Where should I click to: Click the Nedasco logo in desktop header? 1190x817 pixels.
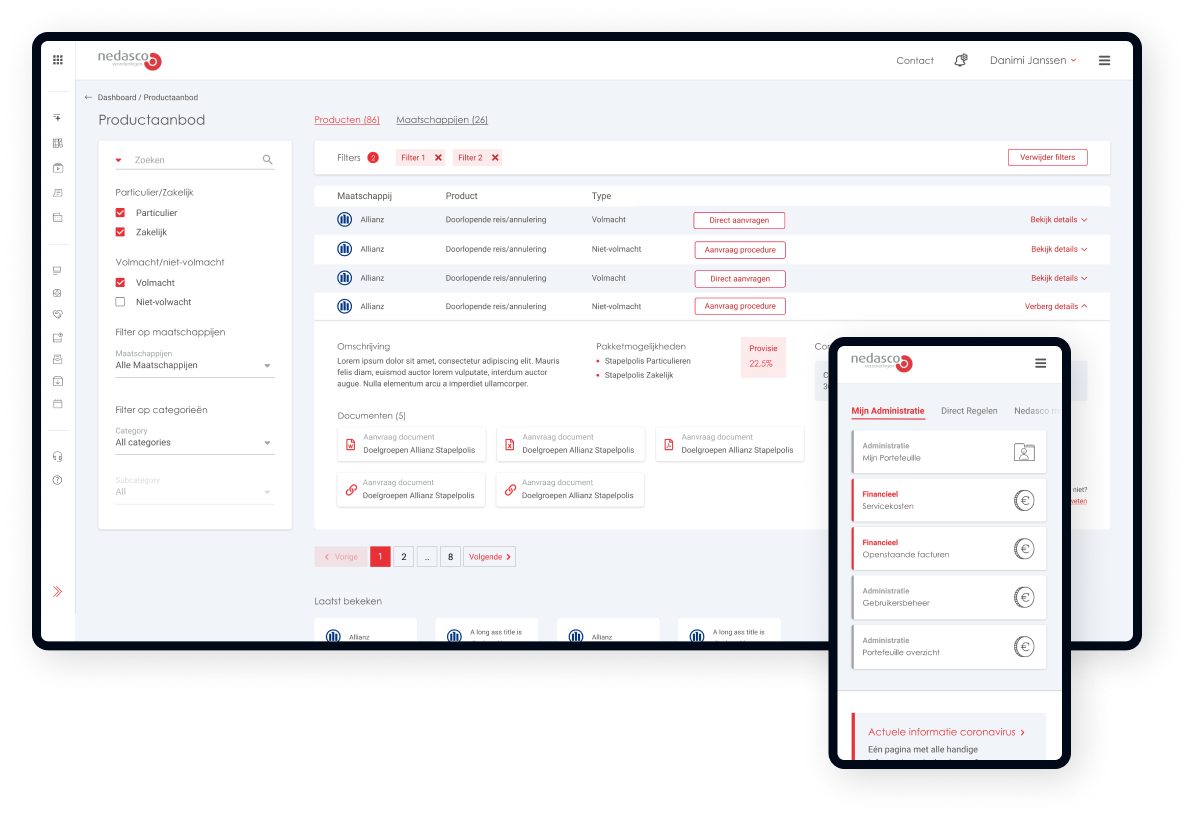tap(130, 59)
